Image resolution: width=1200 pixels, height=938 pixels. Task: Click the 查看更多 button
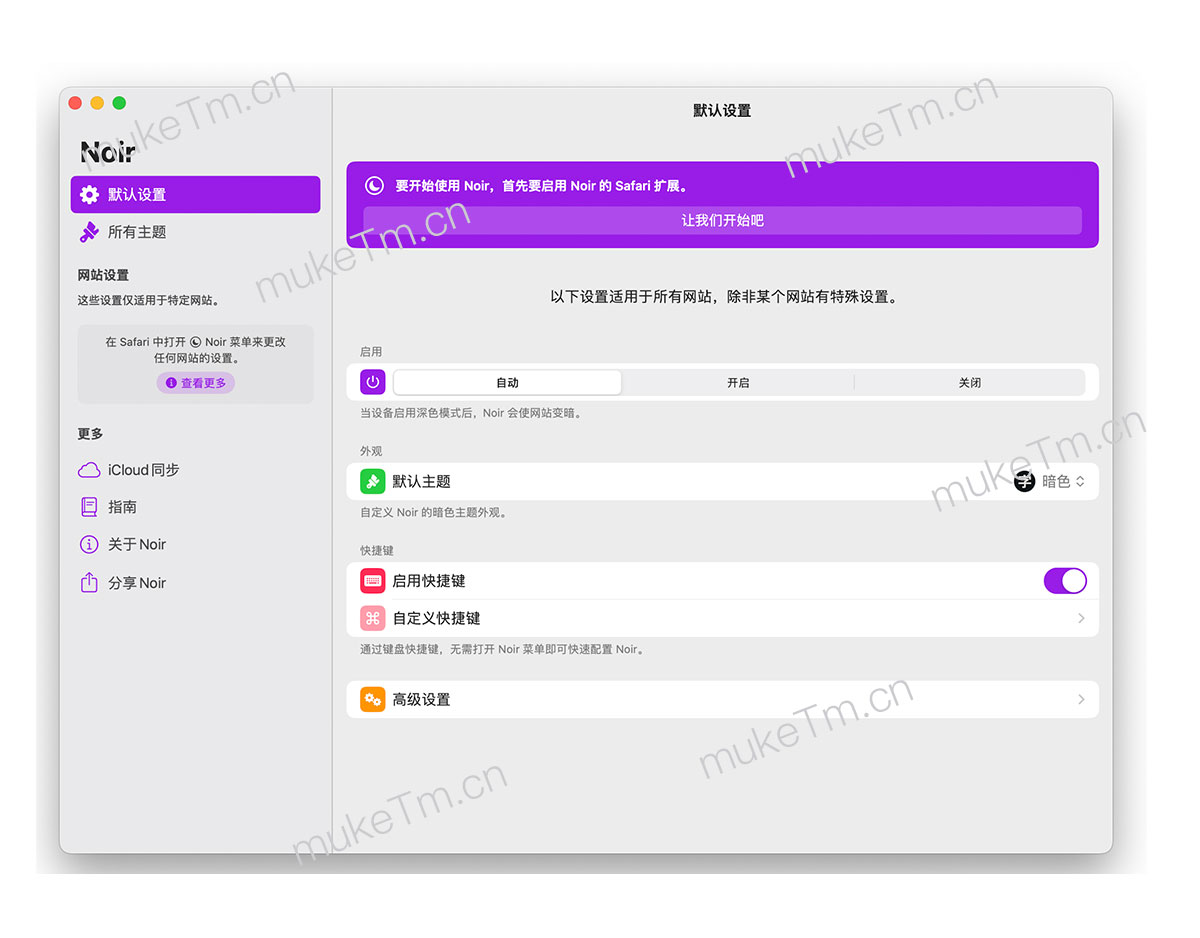(x=195, y=383)
